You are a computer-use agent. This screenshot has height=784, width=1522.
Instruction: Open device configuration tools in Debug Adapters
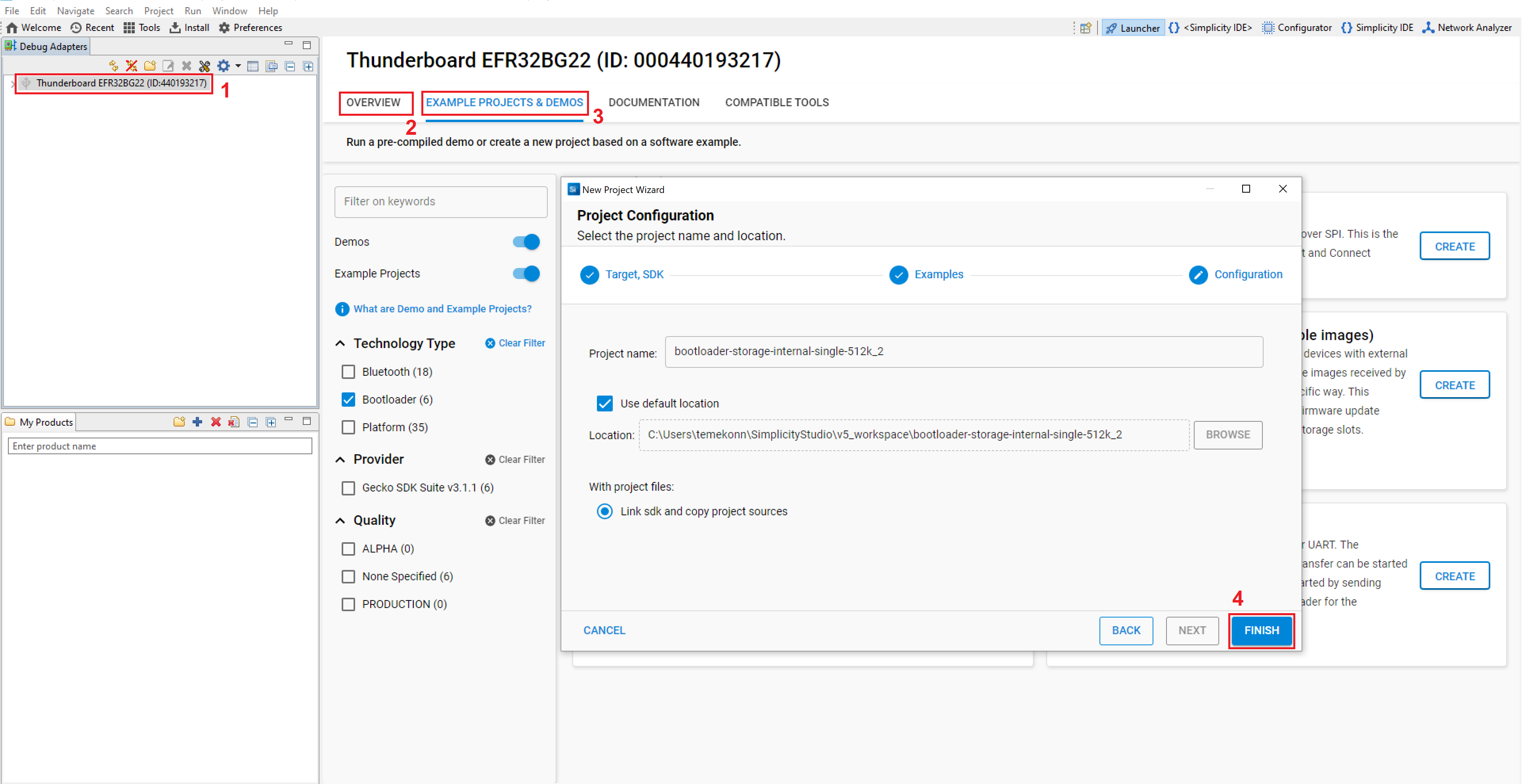pos(205,65)
